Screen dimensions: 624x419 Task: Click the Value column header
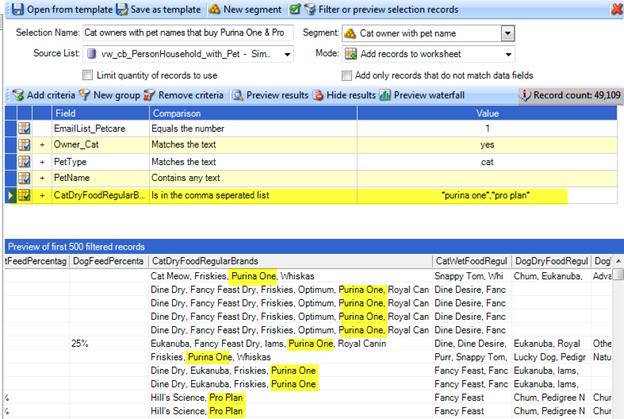click(x=487, y=113)
